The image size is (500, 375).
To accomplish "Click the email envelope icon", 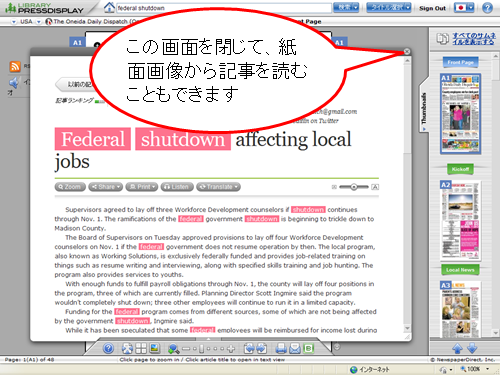I will point(295,349).
